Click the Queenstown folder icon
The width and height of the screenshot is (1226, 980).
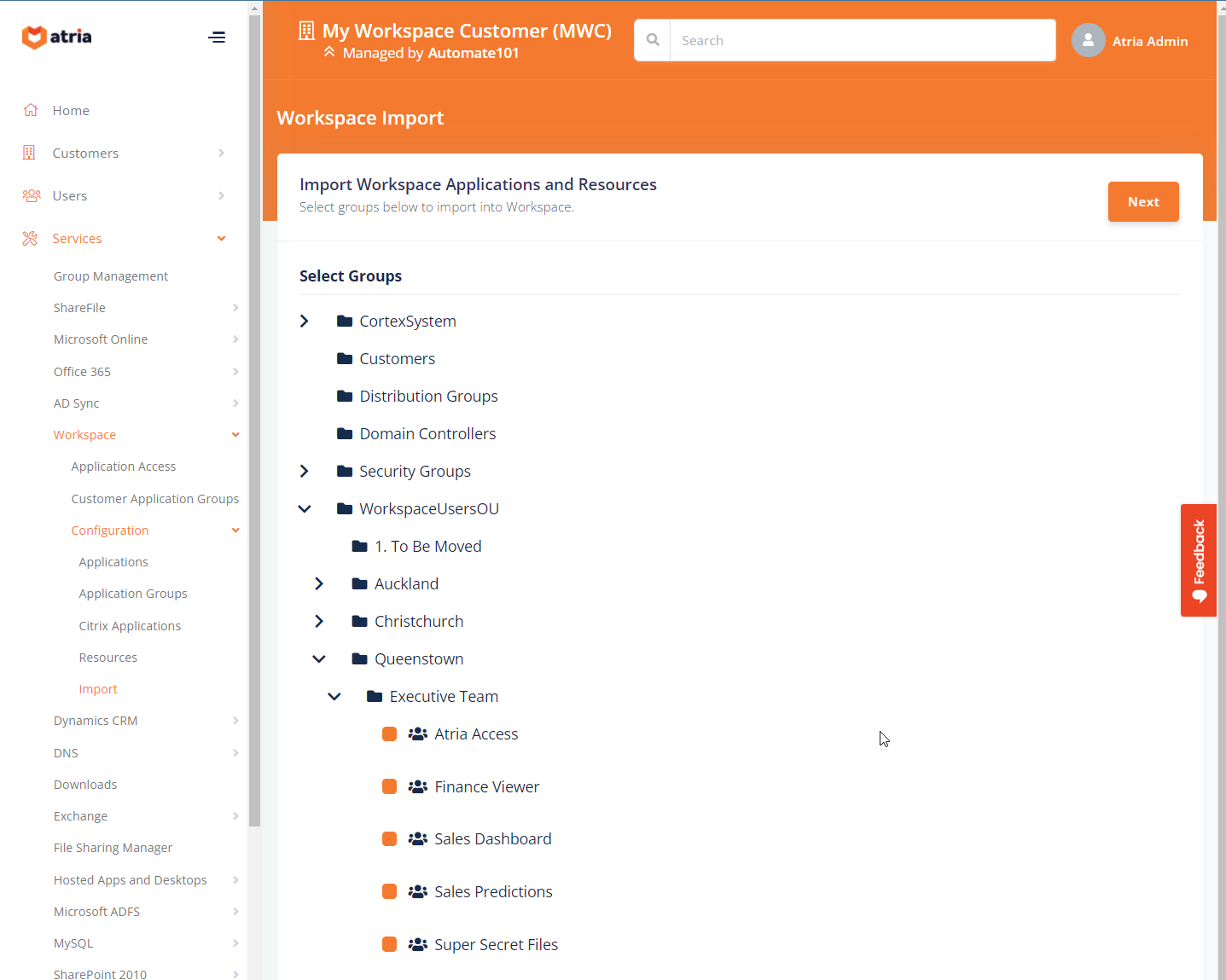pos(360,658)
